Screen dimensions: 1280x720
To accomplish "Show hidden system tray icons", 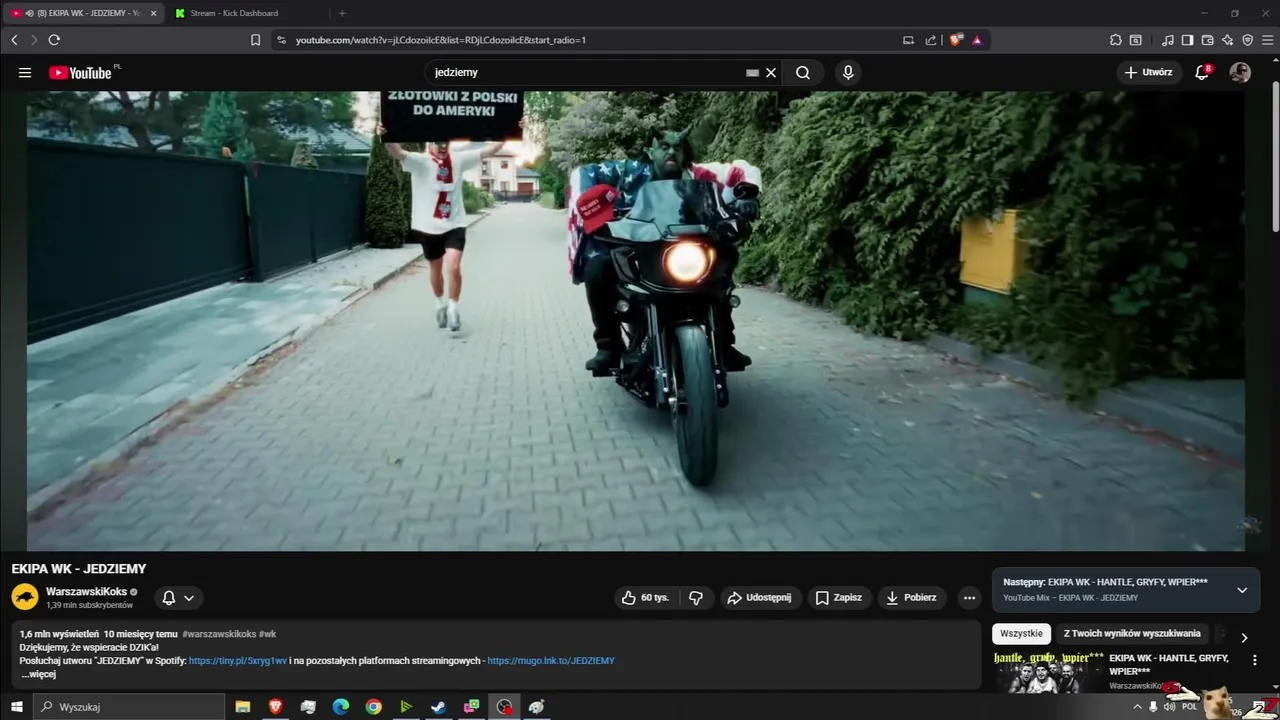I will (1136, 707).
